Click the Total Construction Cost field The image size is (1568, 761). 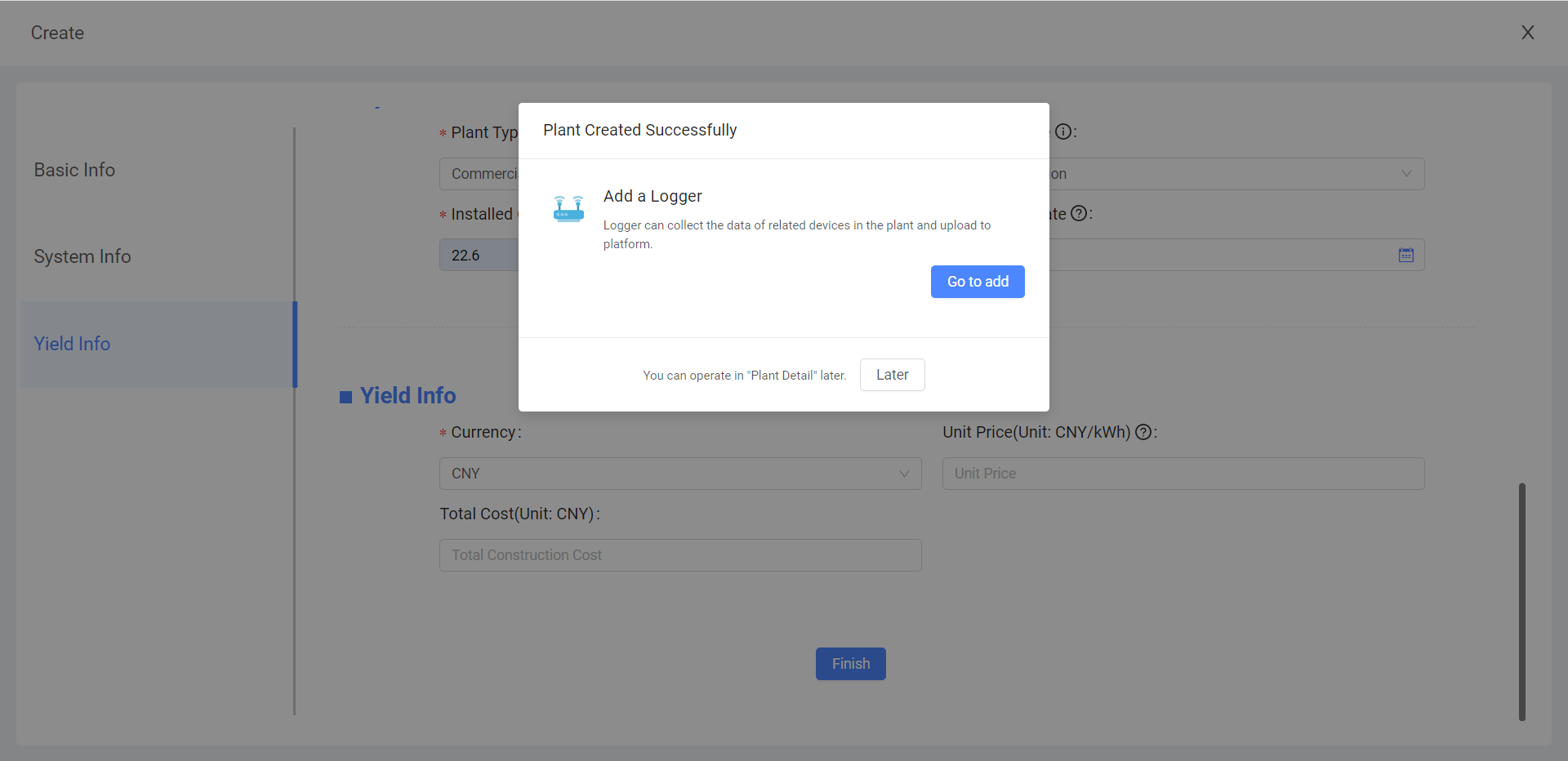(679, 555)
